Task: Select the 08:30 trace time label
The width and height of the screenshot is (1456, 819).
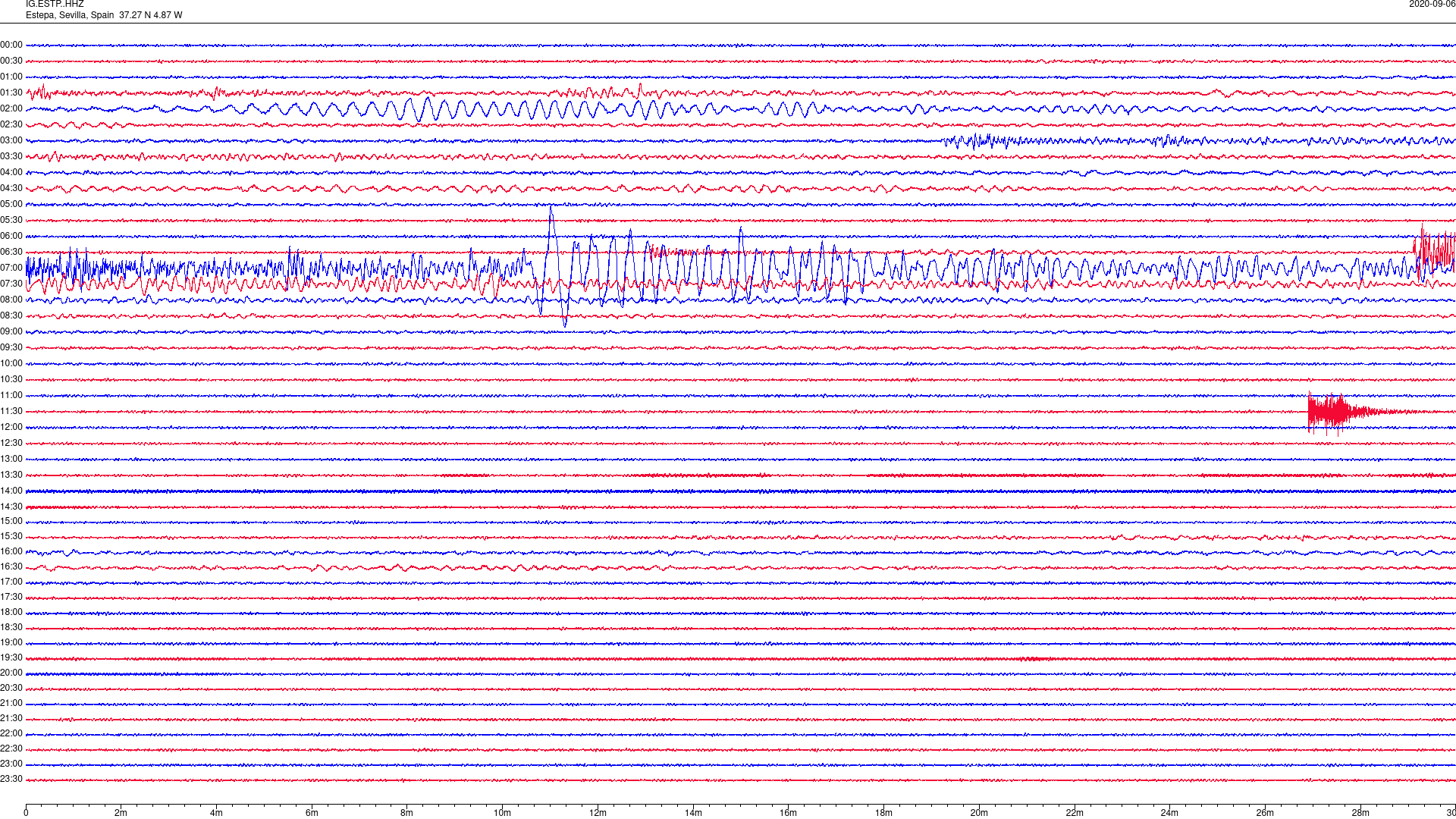Action: [x=11, y=316]
